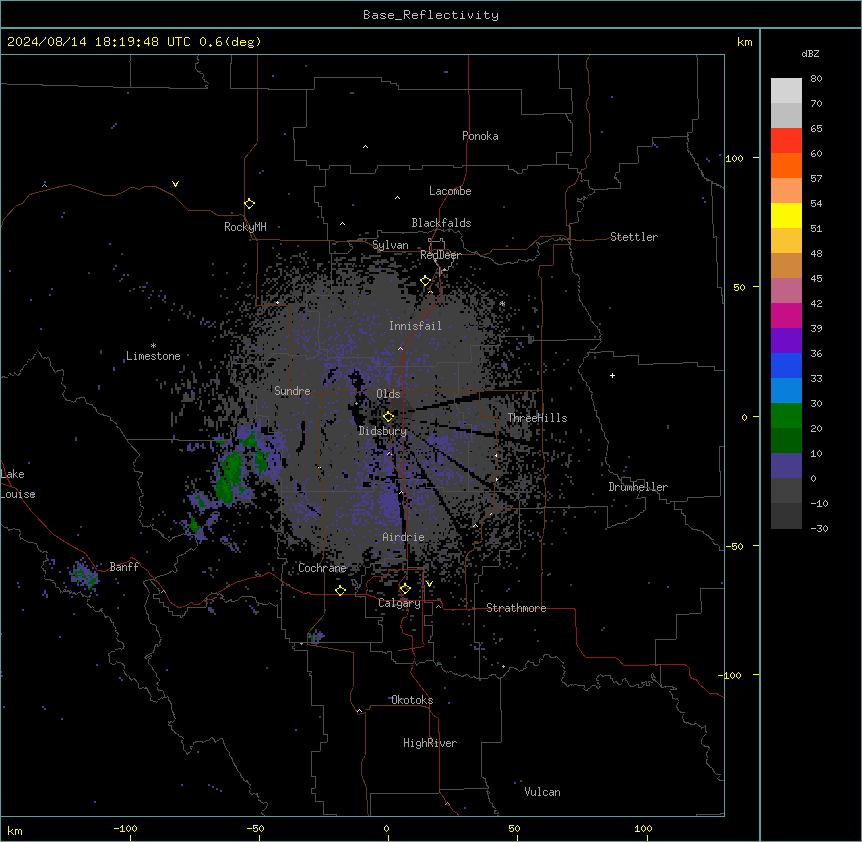The height and width of the screenshot is (842, 862).
Task: Click the 65 value on the dBZ scale
Action: tap(816, 129)
